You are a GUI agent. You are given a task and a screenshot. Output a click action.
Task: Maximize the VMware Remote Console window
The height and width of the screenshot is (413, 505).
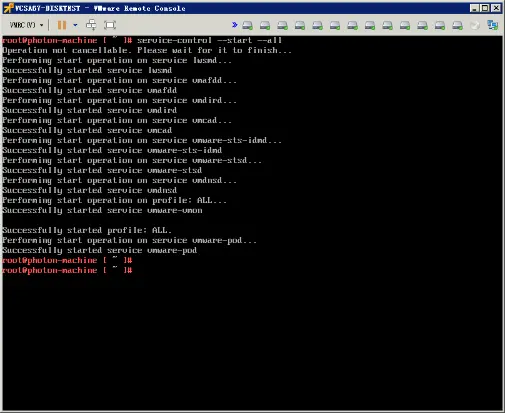(485, 8)
